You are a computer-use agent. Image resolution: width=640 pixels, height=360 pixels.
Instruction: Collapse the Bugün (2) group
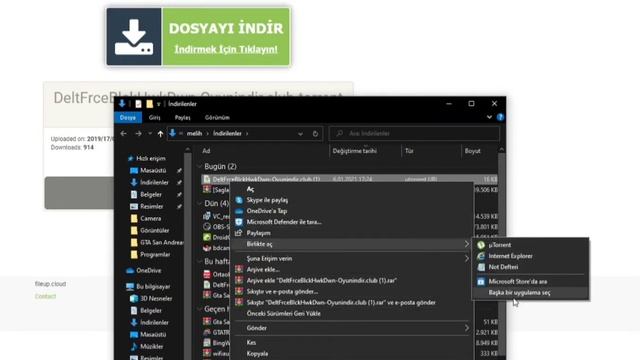200,167
